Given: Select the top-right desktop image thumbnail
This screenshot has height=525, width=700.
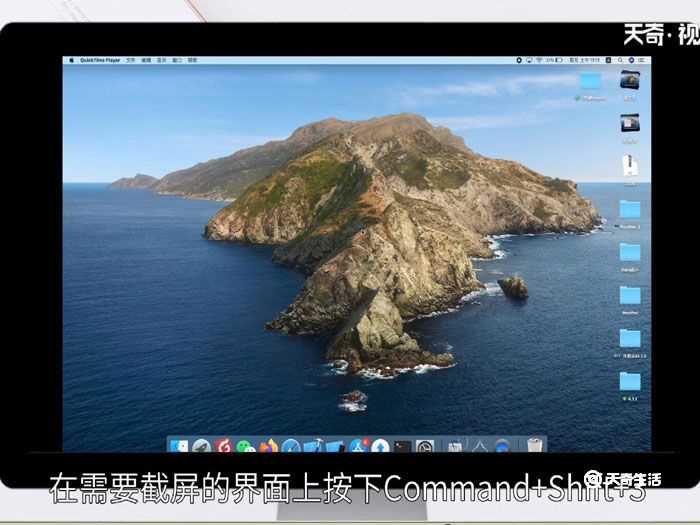Looking at the screenshot, I should coord(630,80).
